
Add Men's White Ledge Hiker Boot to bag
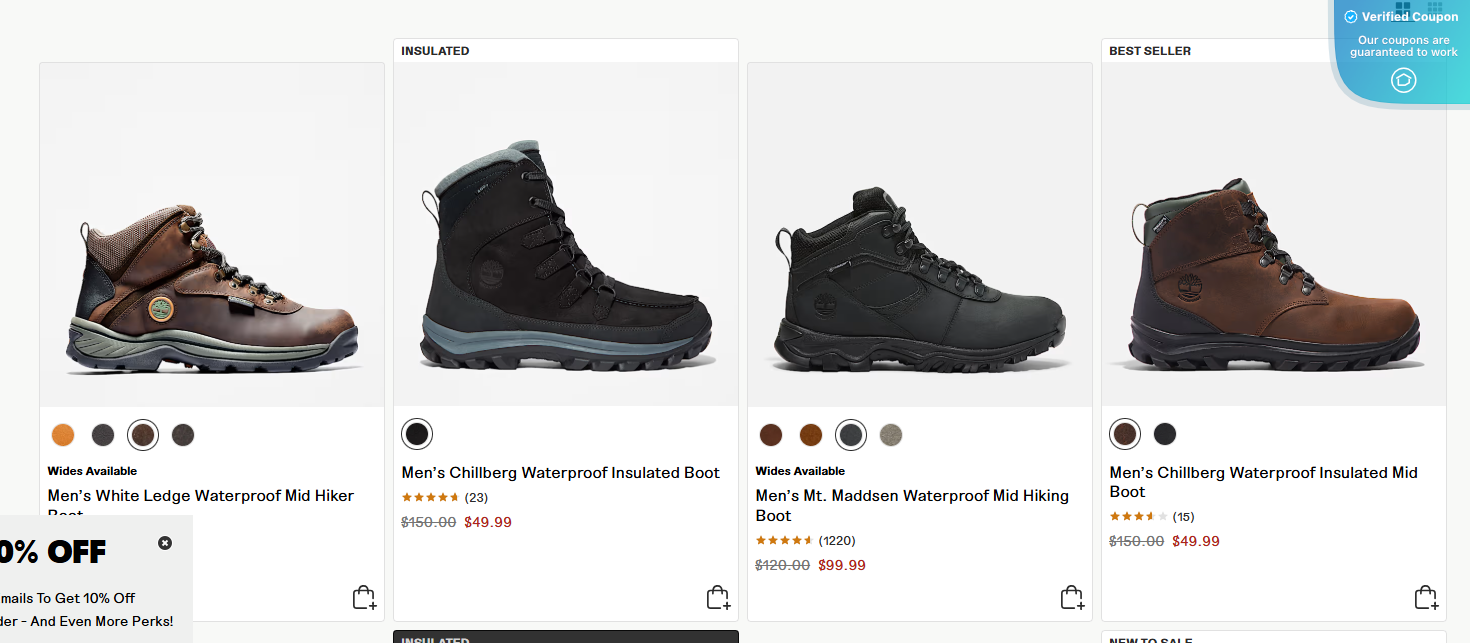click(x=364, y=597)
